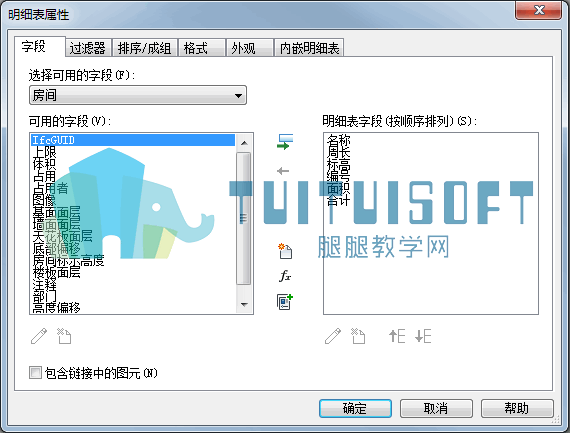Click delete icon under schedule fields

[x=358, y=336]
